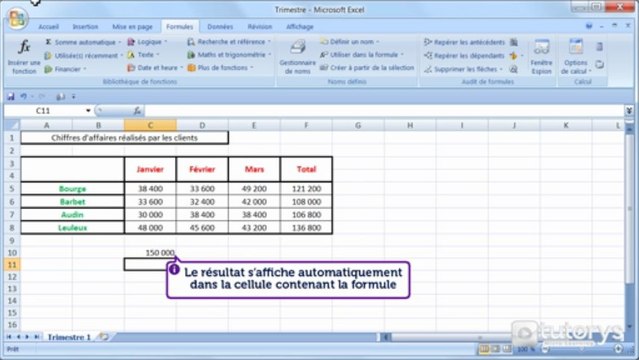This screenshot has height=360, width=639.
Task: Click Utiliser dans la formule
Action: coord(361,55)
